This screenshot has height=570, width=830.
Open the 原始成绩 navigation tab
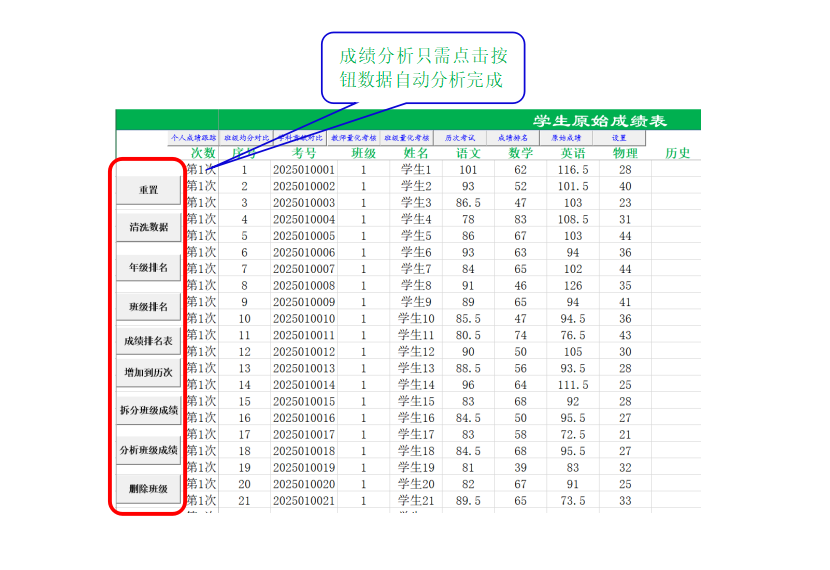point(566,138)
